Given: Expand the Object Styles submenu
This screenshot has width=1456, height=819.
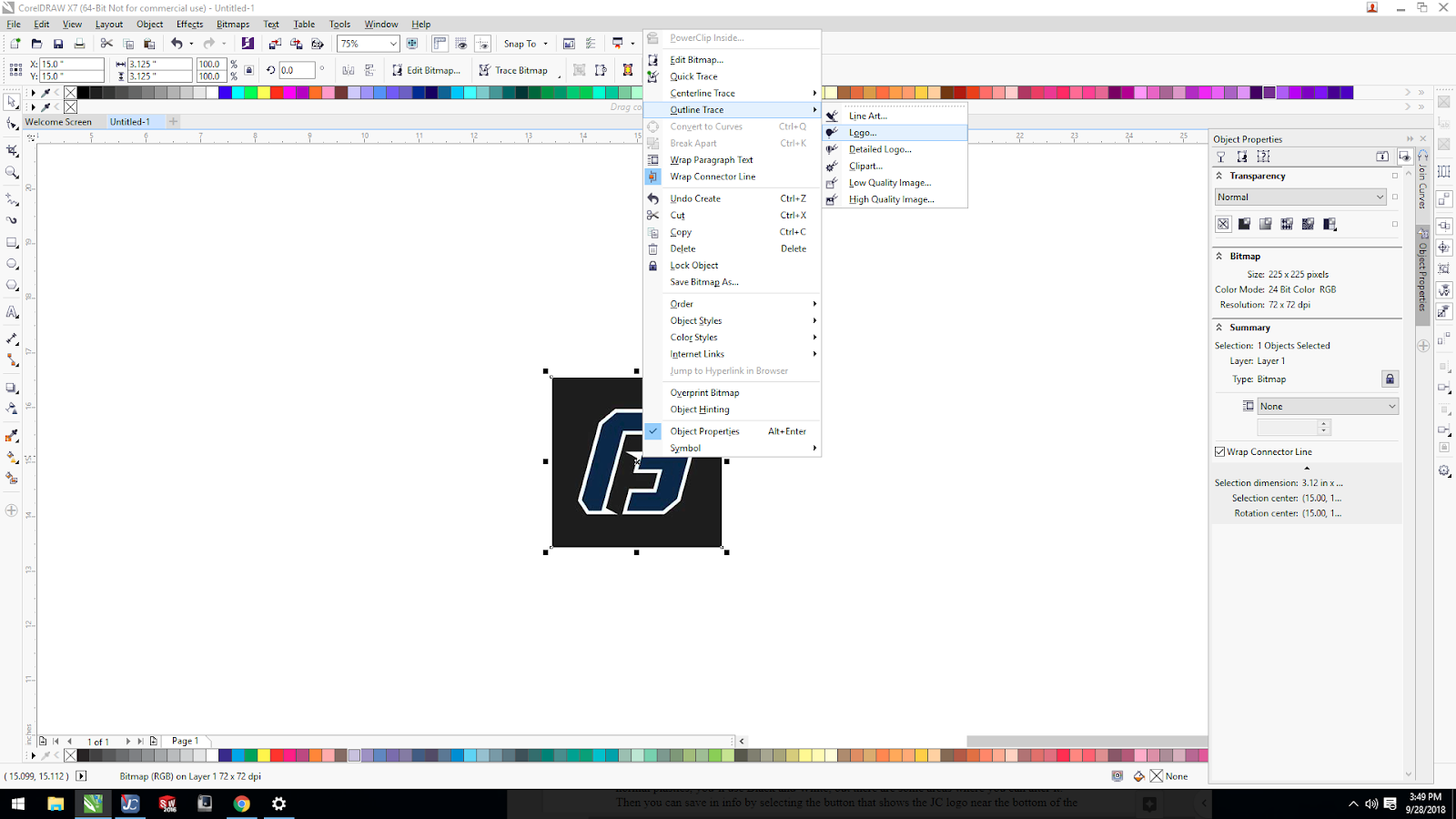Looking at the screenshot, I should click(x=732, y=320).
